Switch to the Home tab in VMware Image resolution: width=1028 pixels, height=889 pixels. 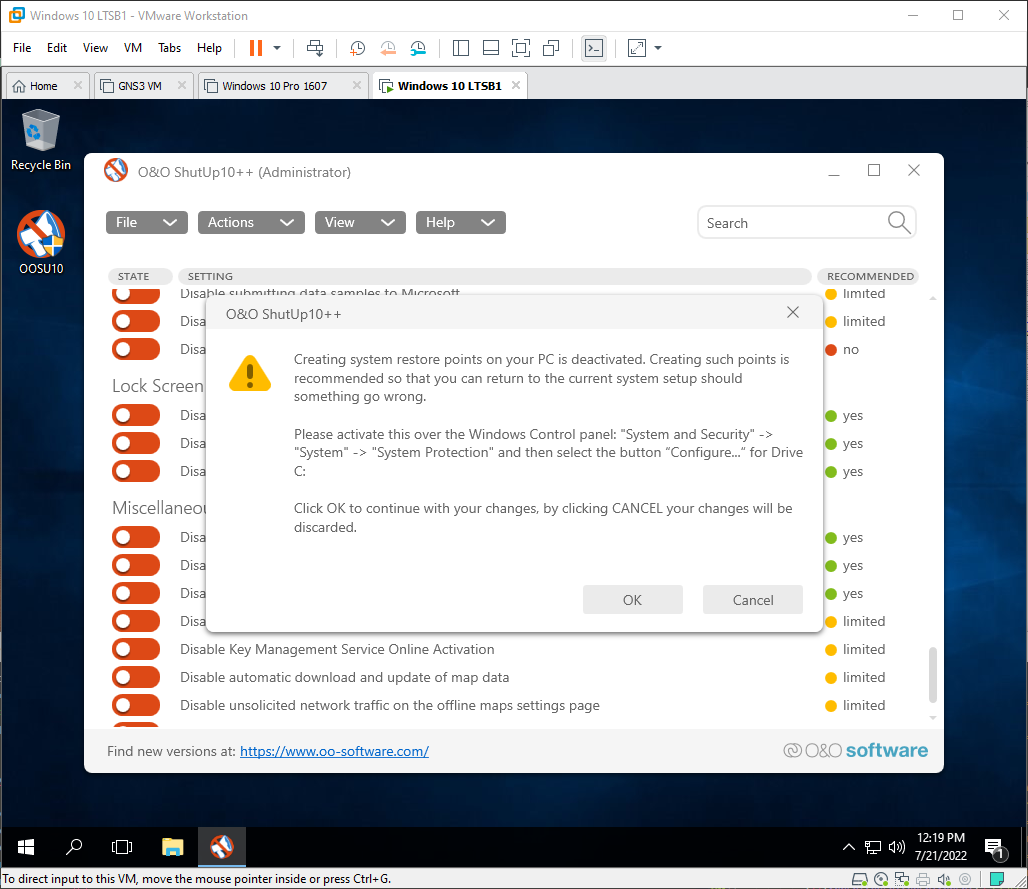[x=43, y=86]
